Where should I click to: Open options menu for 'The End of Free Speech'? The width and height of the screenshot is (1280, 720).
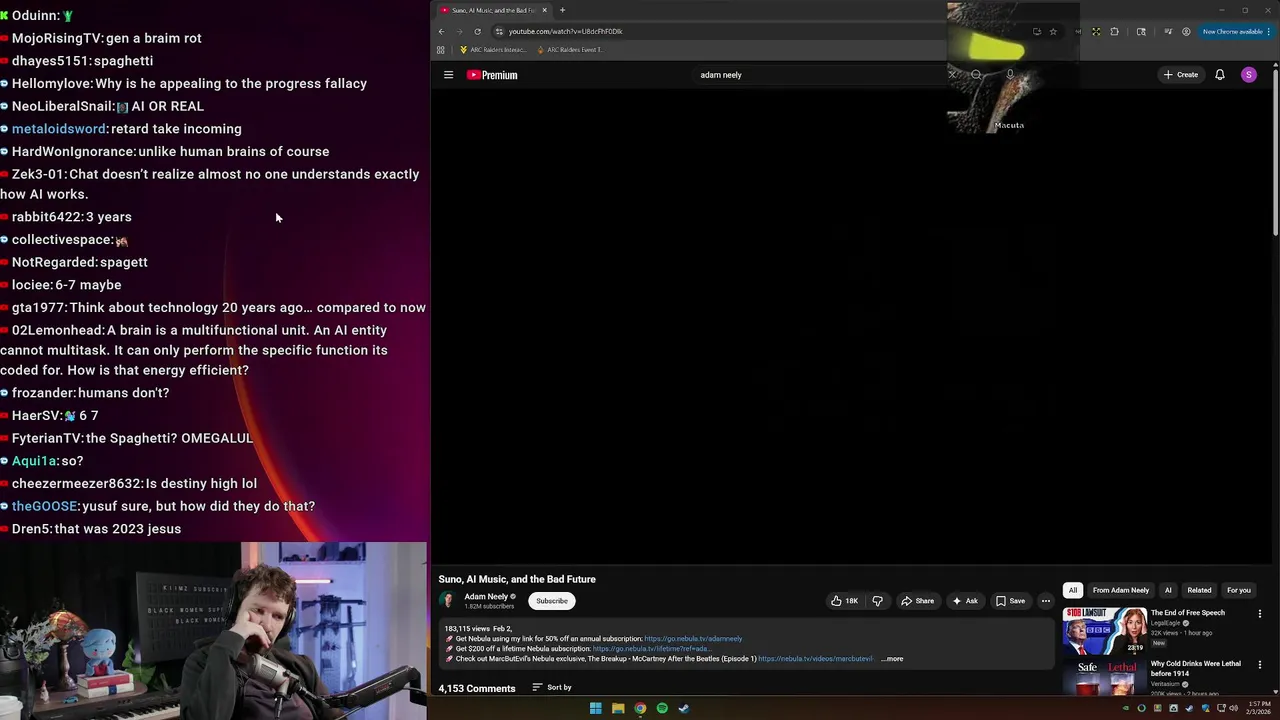pos(1259,614)
